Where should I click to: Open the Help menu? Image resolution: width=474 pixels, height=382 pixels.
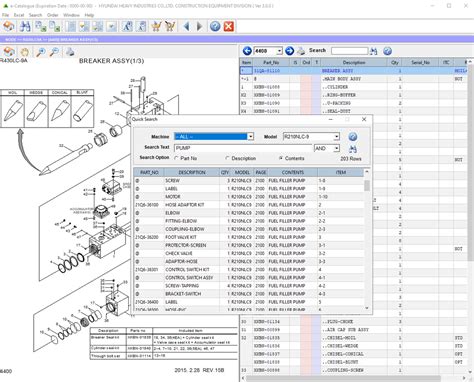(x=89, y=15)
